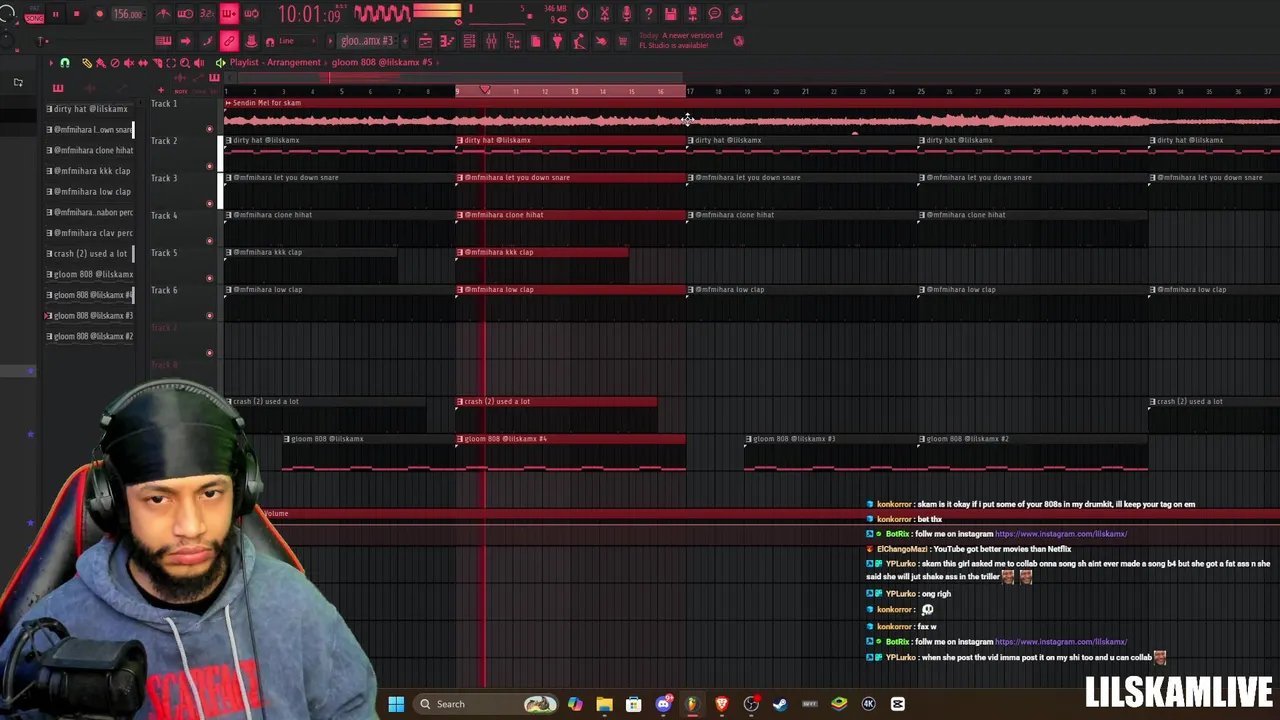The width and height of the screenshot is (1280, 720).
Task: Select @mfmihara kkk clap in picker
Action: pyautogui.click(x=90, y=171)
